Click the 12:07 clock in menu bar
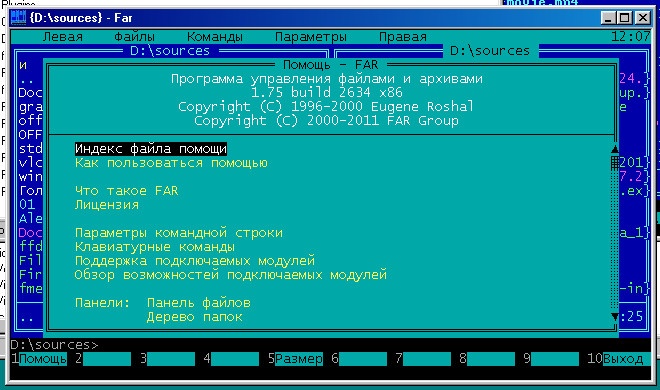660x390 pixels. pos(631,37)
